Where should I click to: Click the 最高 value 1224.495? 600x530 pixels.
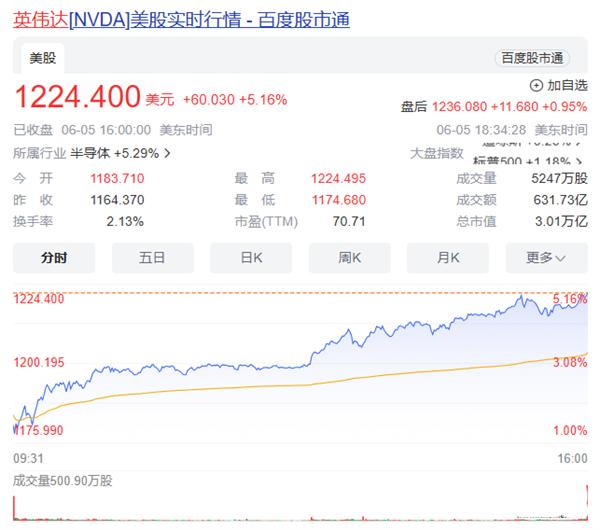[x=338, y=178]
